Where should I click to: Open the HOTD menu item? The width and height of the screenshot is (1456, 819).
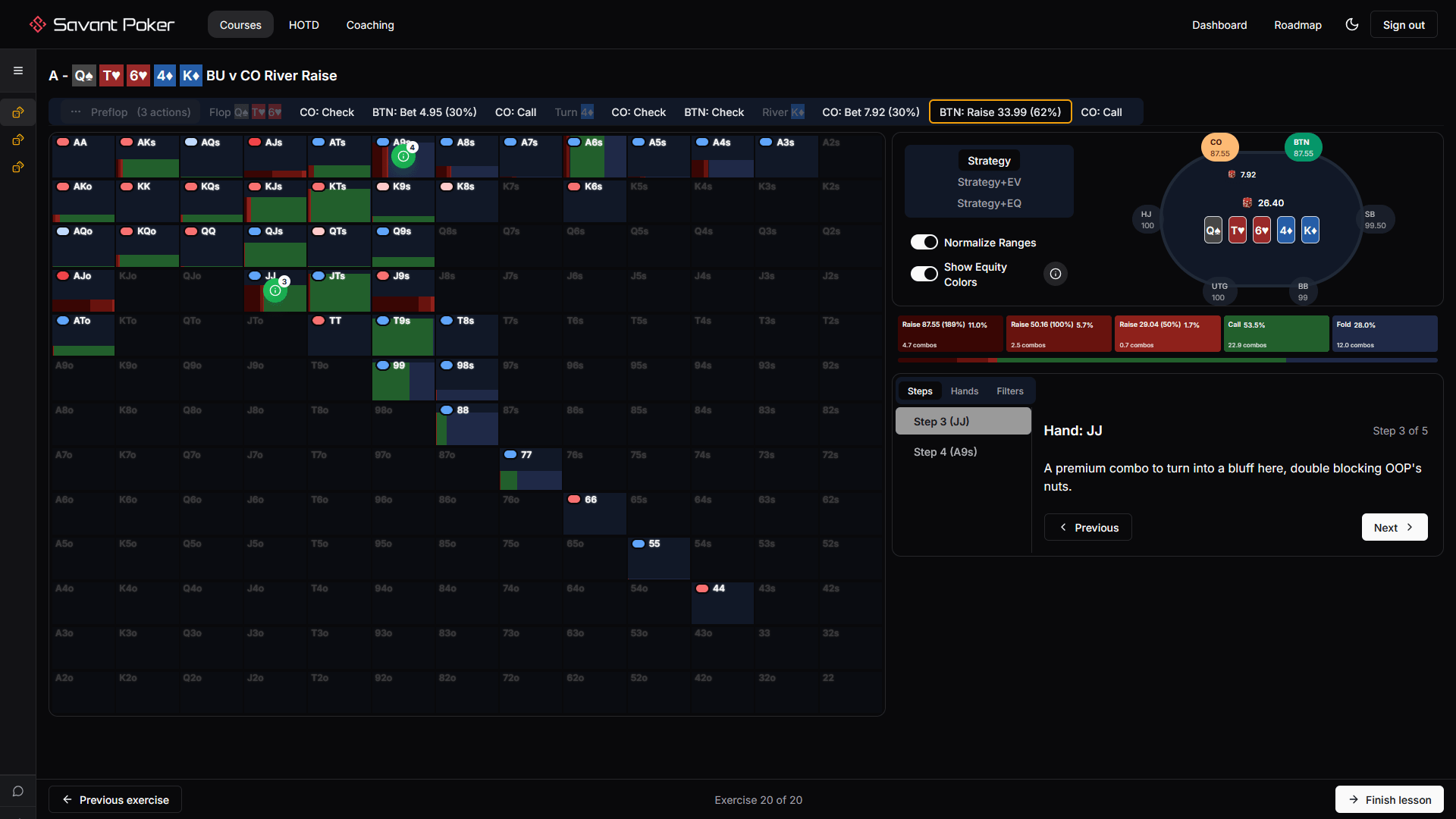pos(303,25)
